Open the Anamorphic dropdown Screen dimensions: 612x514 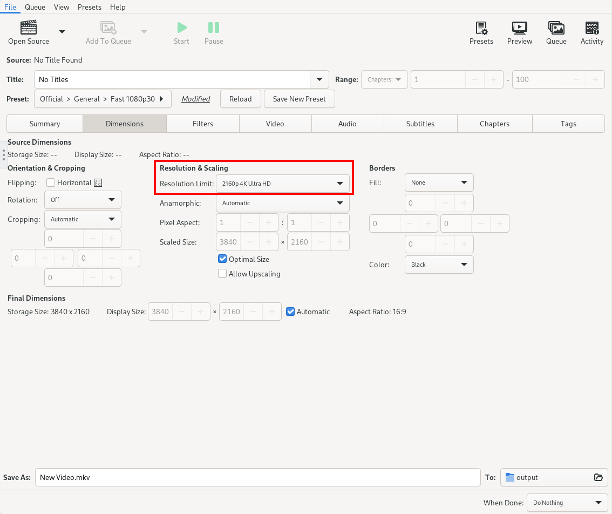pos(283,203)
